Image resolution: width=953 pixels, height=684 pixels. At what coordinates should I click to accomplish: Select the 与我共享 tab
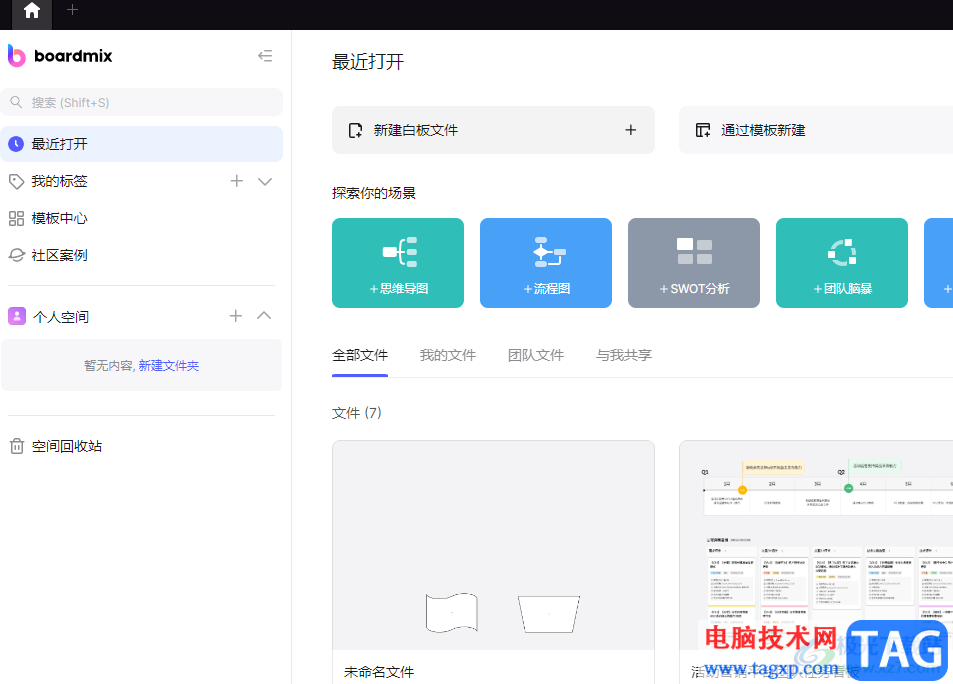point(623,355)
